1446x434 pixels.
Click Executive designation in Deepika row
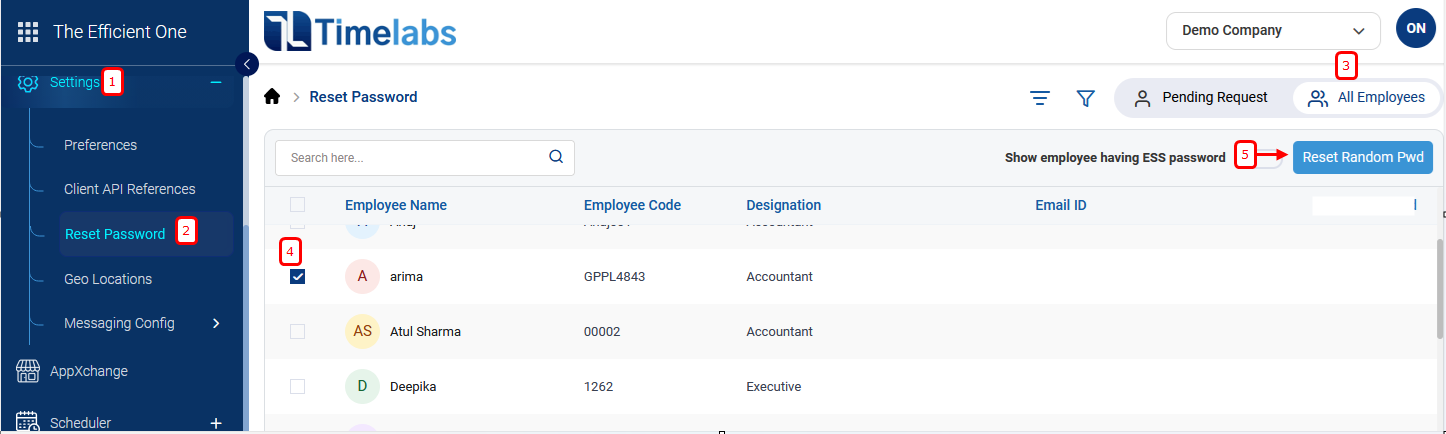[773, 387]
